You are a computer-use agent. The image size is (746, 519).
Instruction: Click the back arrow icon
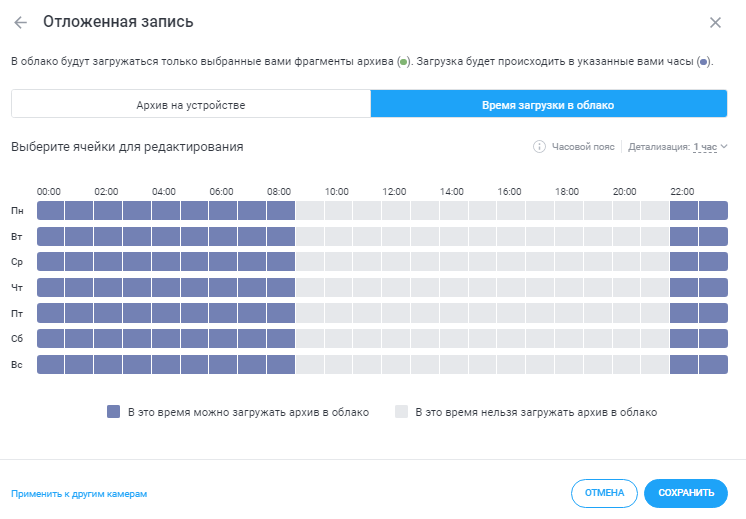pos(21,22)
